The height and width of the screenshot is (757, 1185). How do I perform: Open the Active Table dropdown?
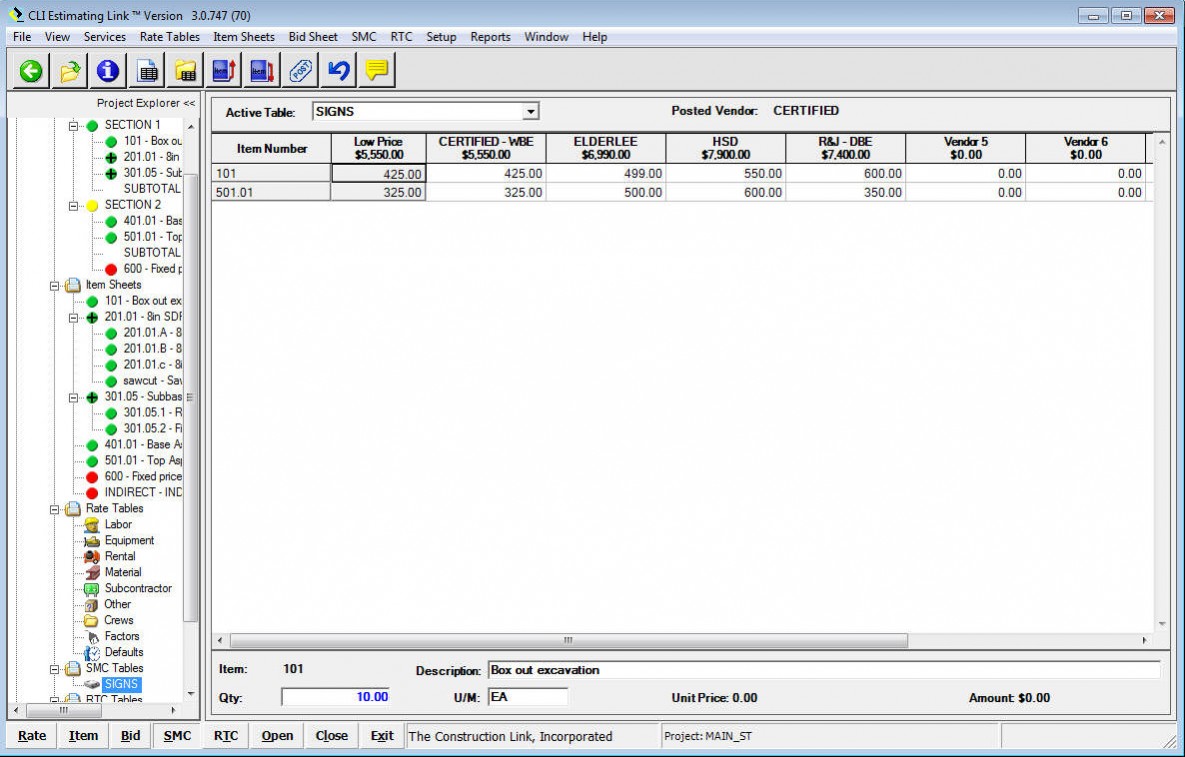click(531, 112)
